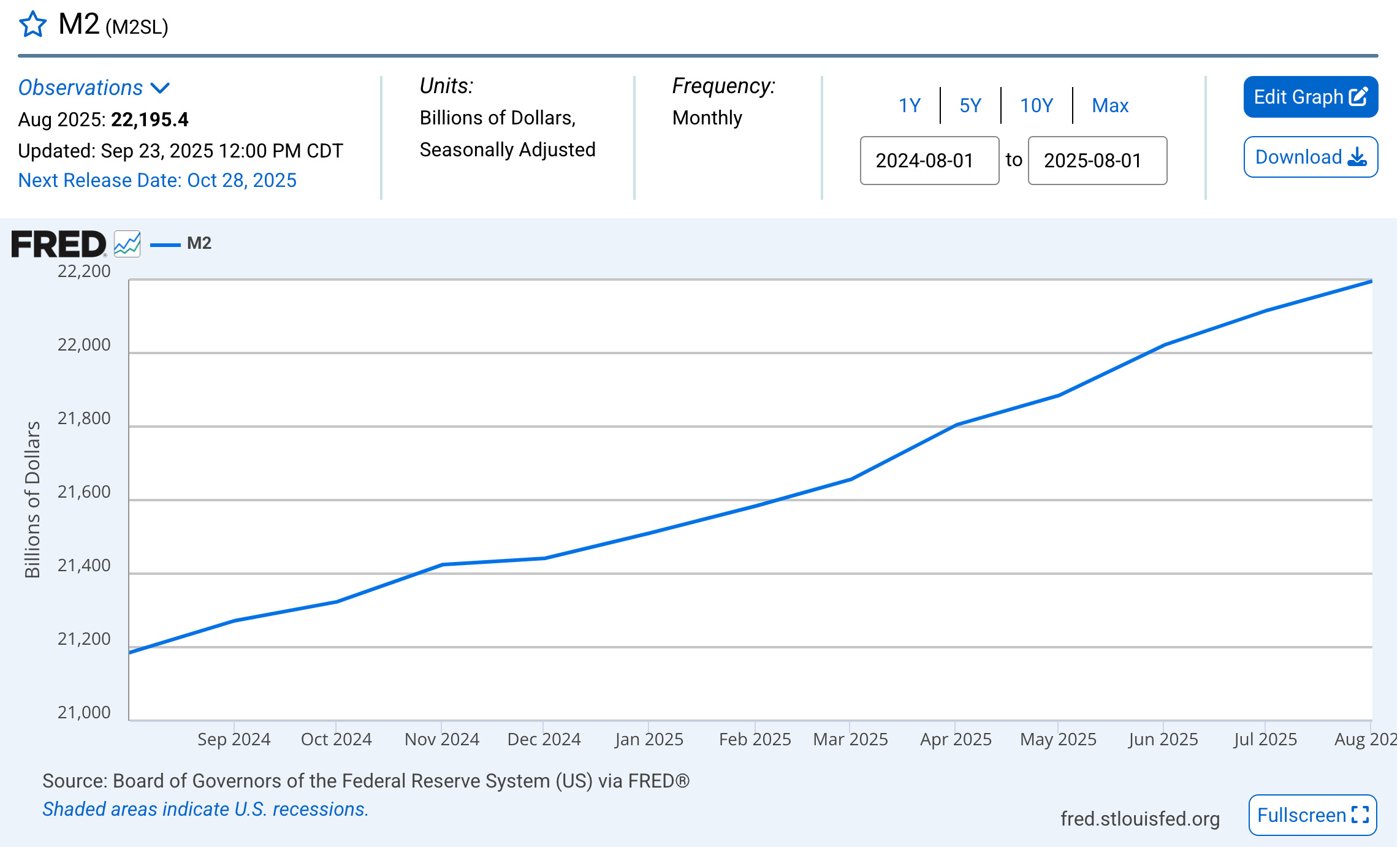Show the Max date range

coord(1110,105)
